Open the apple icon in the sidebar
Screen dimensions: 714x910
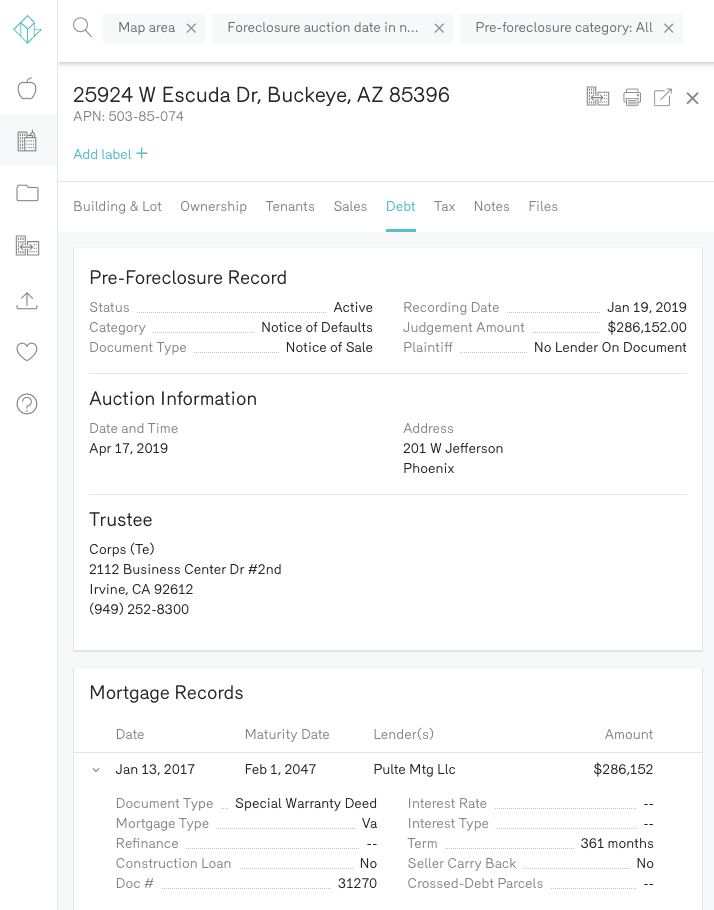(x=27, y=89)
